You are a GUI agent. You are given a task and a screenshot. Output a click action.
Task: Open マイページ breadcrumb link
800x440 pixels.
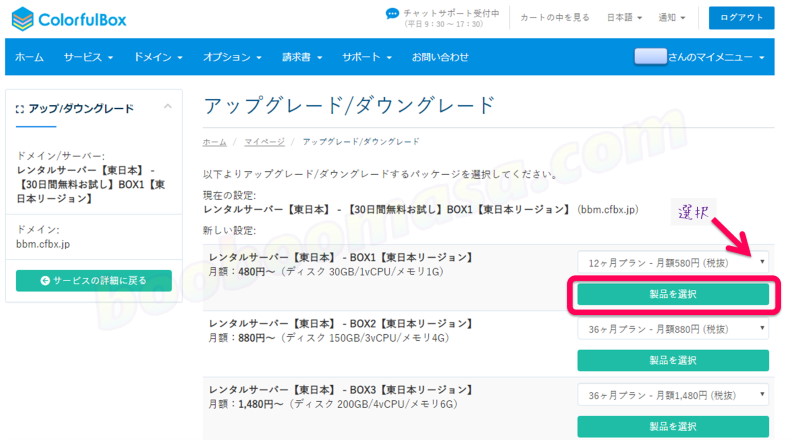pyautogui.click(x=264, y=141)
